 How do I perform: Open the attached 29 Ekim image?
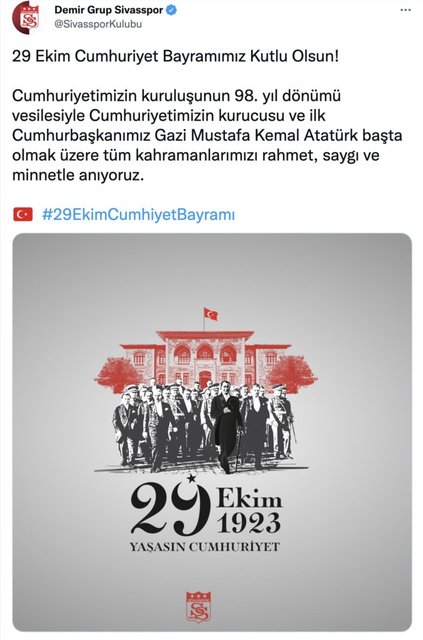(x=212, y=432)
